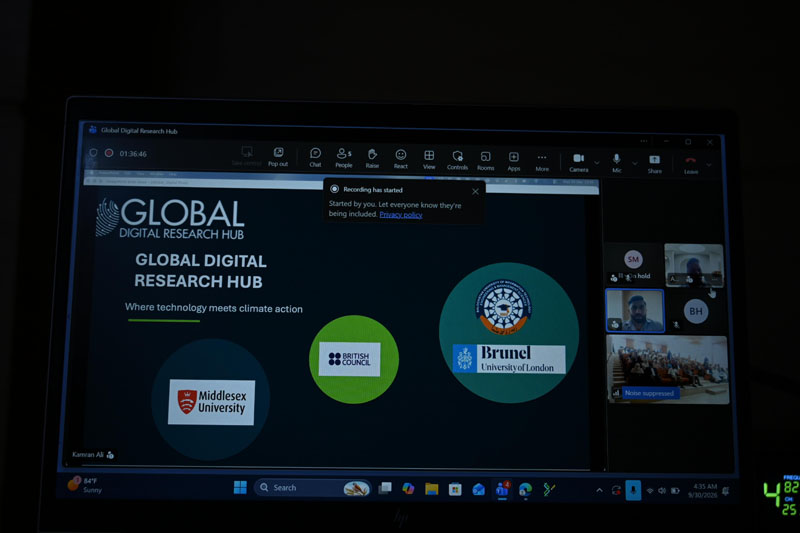Viewport: 800px width, 533px height.
Task: Expand the Mic options arrow
Action: coord(635,164)
